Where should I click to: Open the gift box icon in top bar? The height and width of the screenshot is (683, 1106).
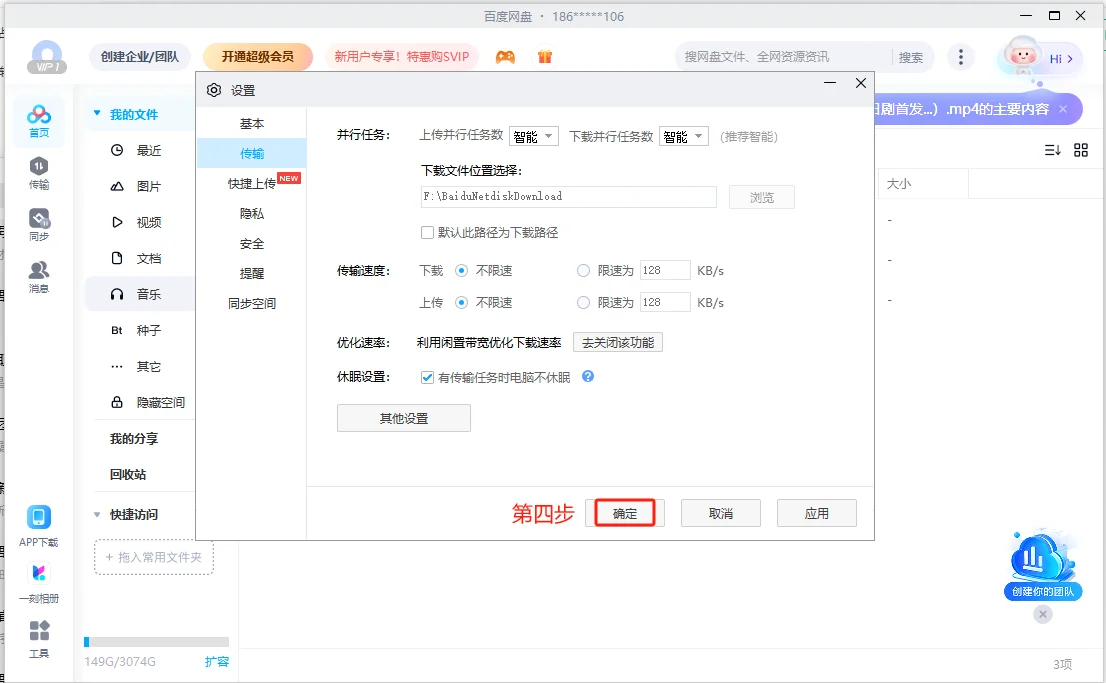tap(544, 57)
